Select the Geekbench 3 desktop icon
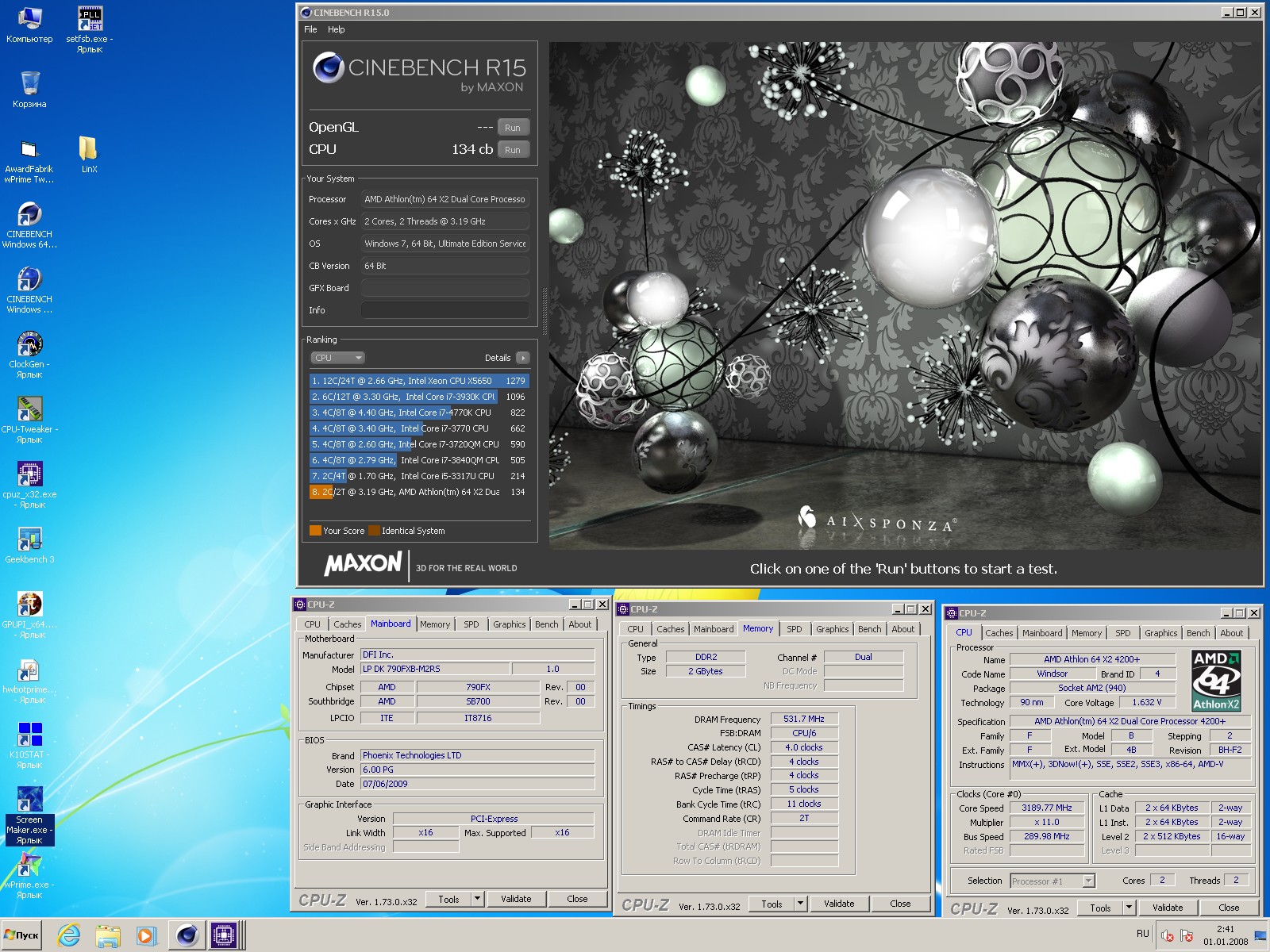The image size is (1270, 952). 29,545
